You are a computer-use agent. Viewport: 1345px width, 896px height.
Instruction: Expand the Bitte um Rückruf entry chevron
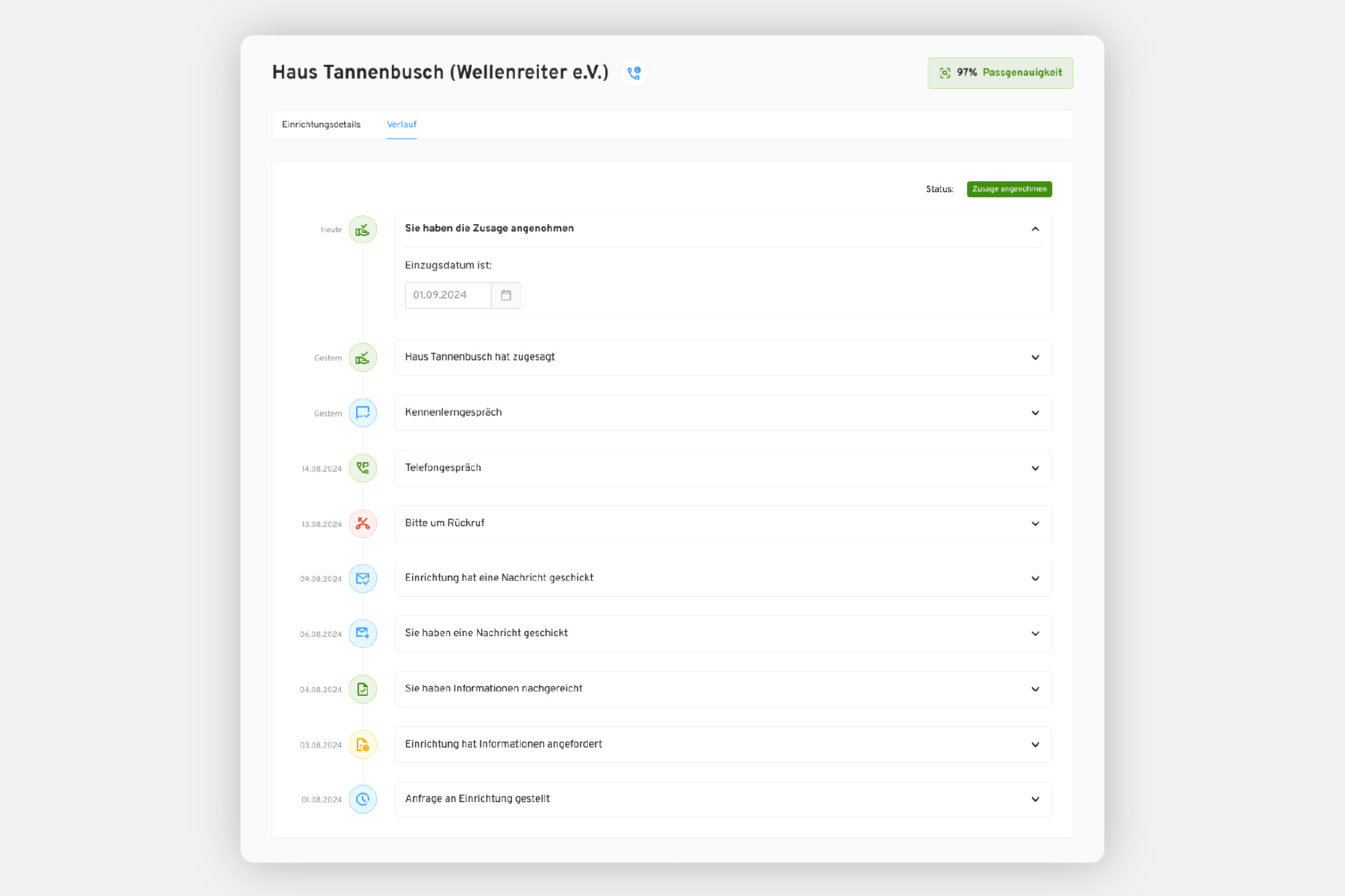pyautogui.click(x=1035, y=523)
